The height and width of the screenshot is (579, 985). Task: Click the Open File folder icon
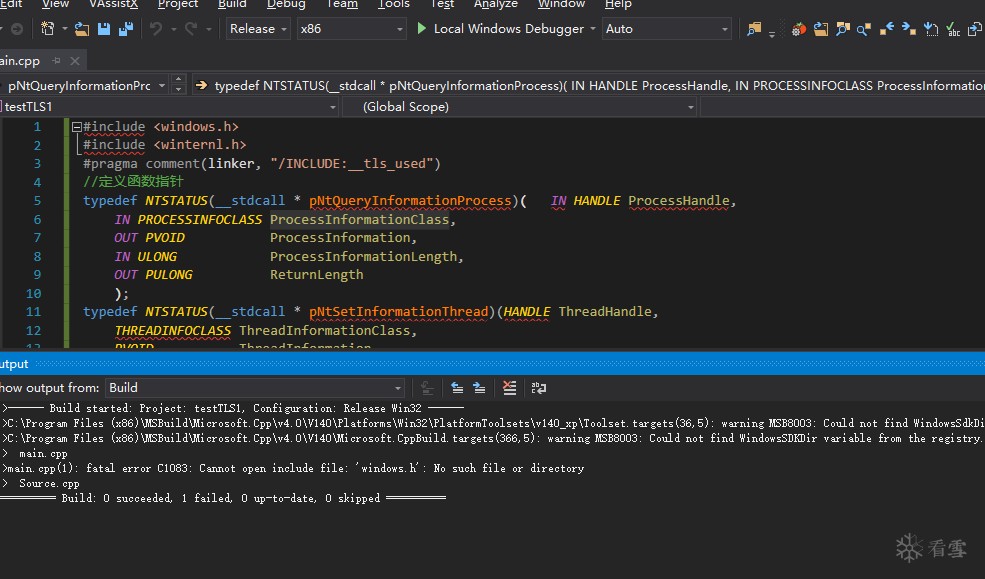pos(82,29)
